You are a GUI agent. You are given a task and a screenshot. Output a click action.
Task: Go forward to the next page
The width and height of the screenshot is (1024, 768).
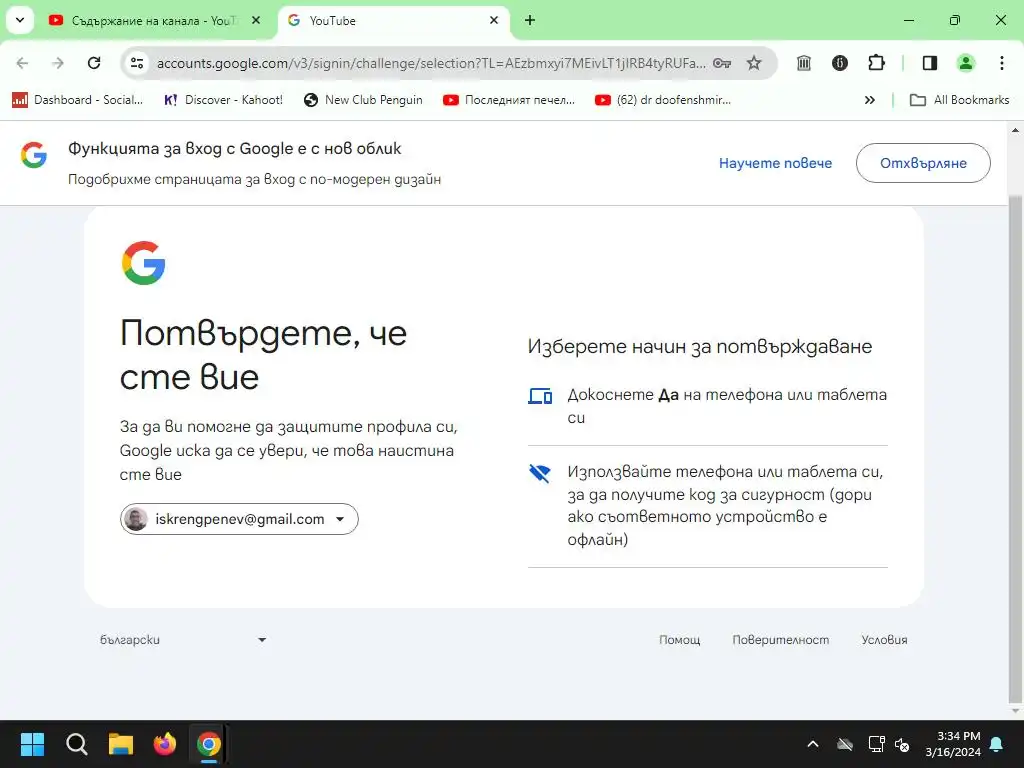(58, 63)
